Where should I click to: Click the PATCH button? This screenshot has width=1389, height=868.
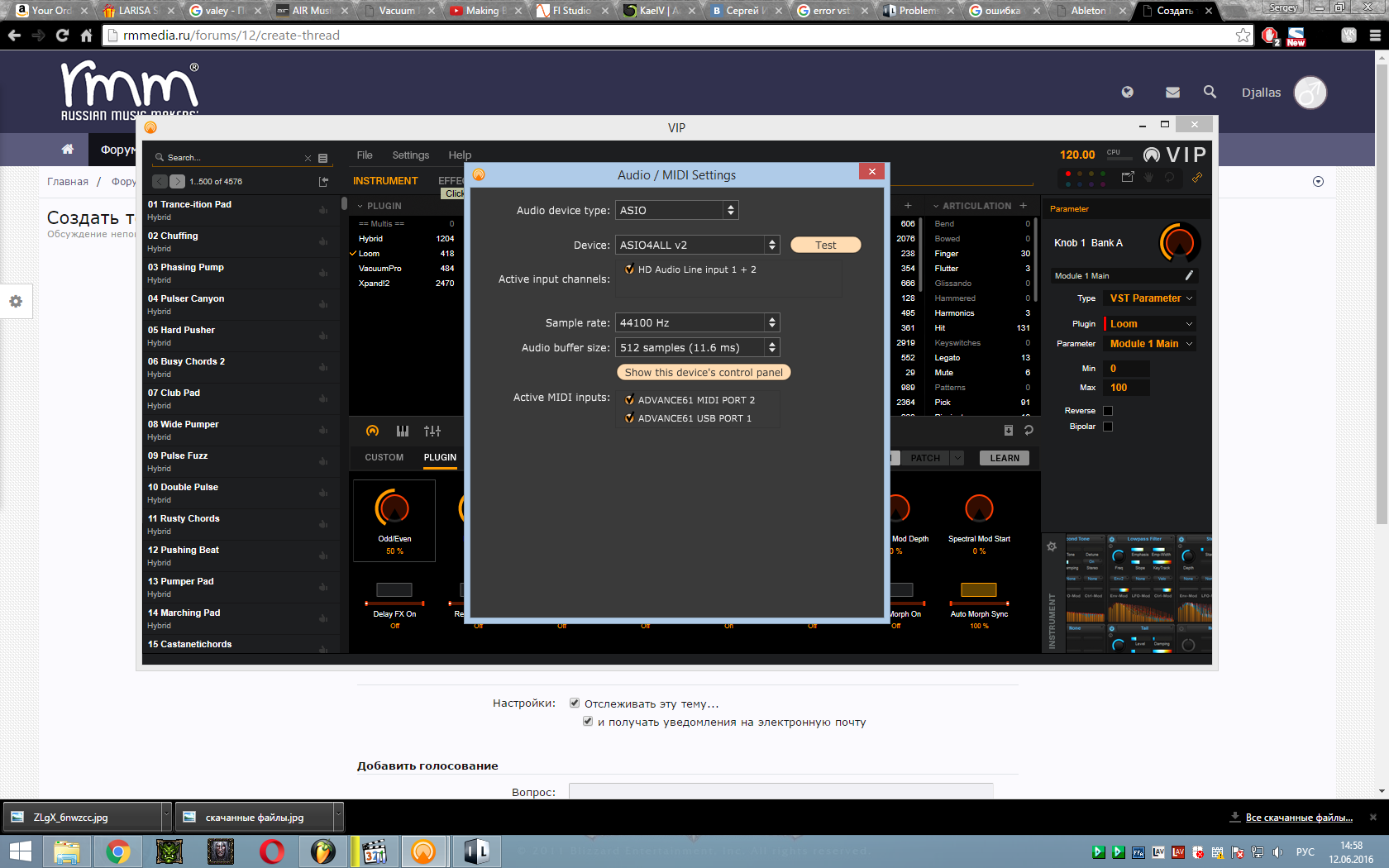(x=925, y=458)
